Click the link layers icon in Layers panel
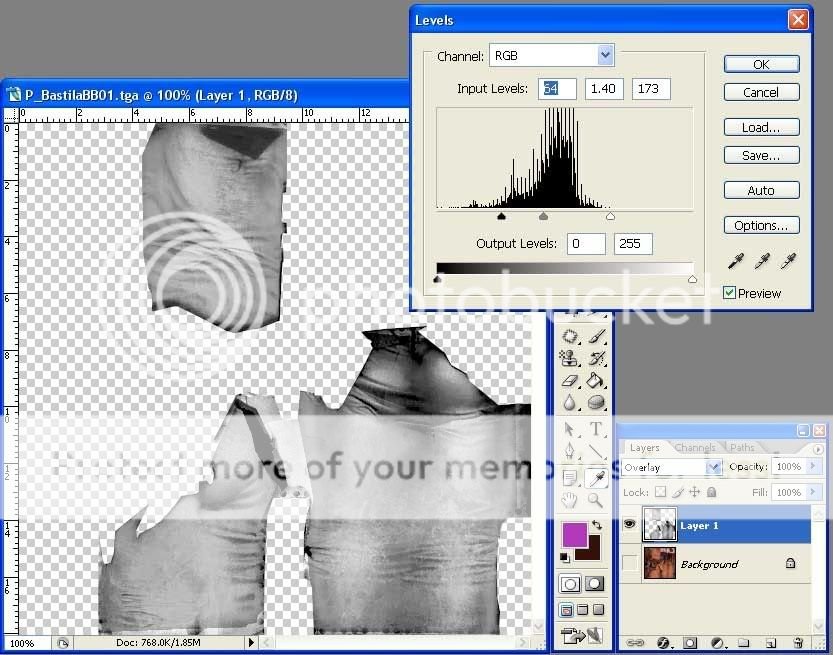Viewport: 833px width, 655px height. [634, 643]
